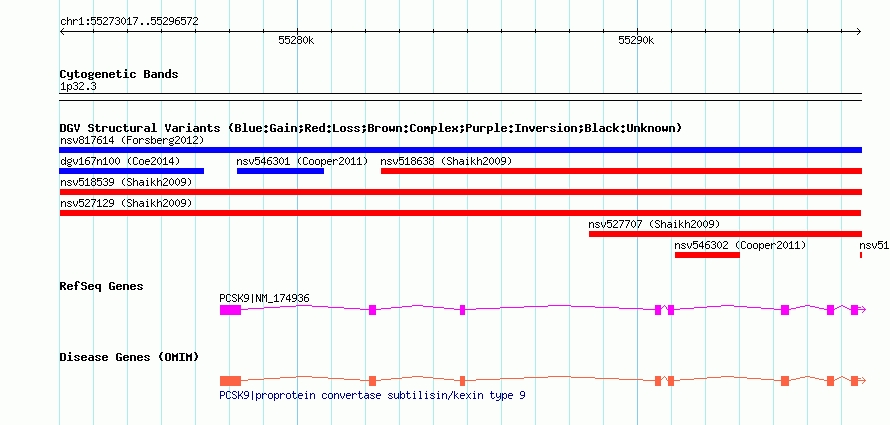Click the nsv817614 (Forsberg2012) blue gain bar

[460, 150]
